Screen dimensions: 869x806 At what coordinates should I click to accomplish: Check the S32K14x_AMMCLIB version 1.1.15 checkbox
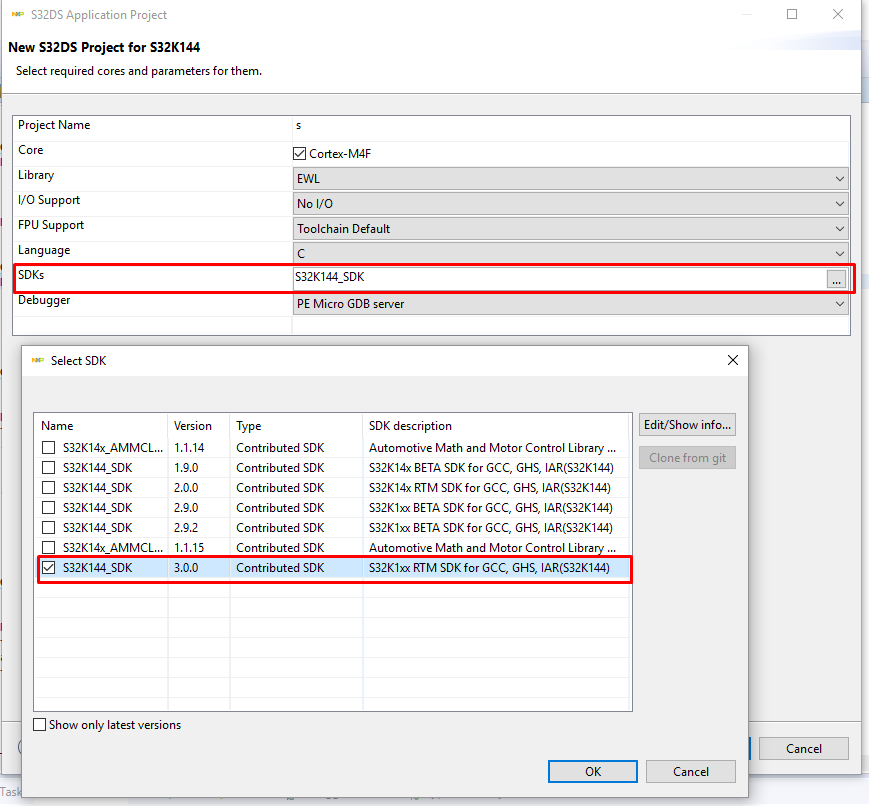pos(49,547)
